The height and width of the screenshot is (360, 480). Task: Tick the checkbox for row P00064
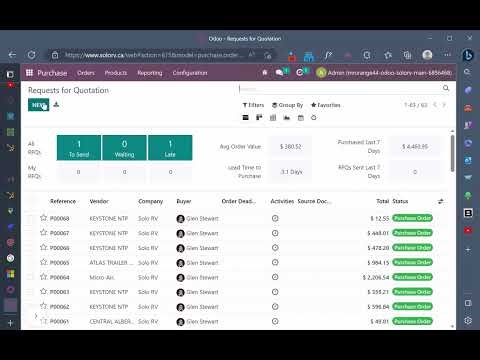click(x=30, y=277)
